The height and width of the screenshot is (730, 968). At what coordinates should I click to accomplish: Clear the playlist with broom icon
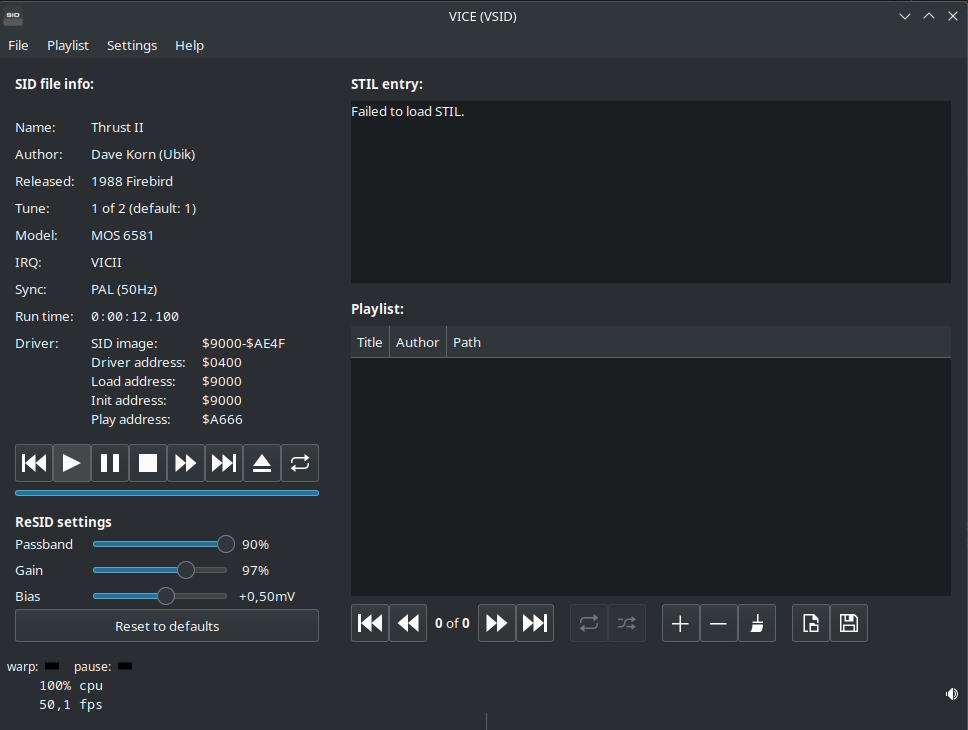click(757, 623)
